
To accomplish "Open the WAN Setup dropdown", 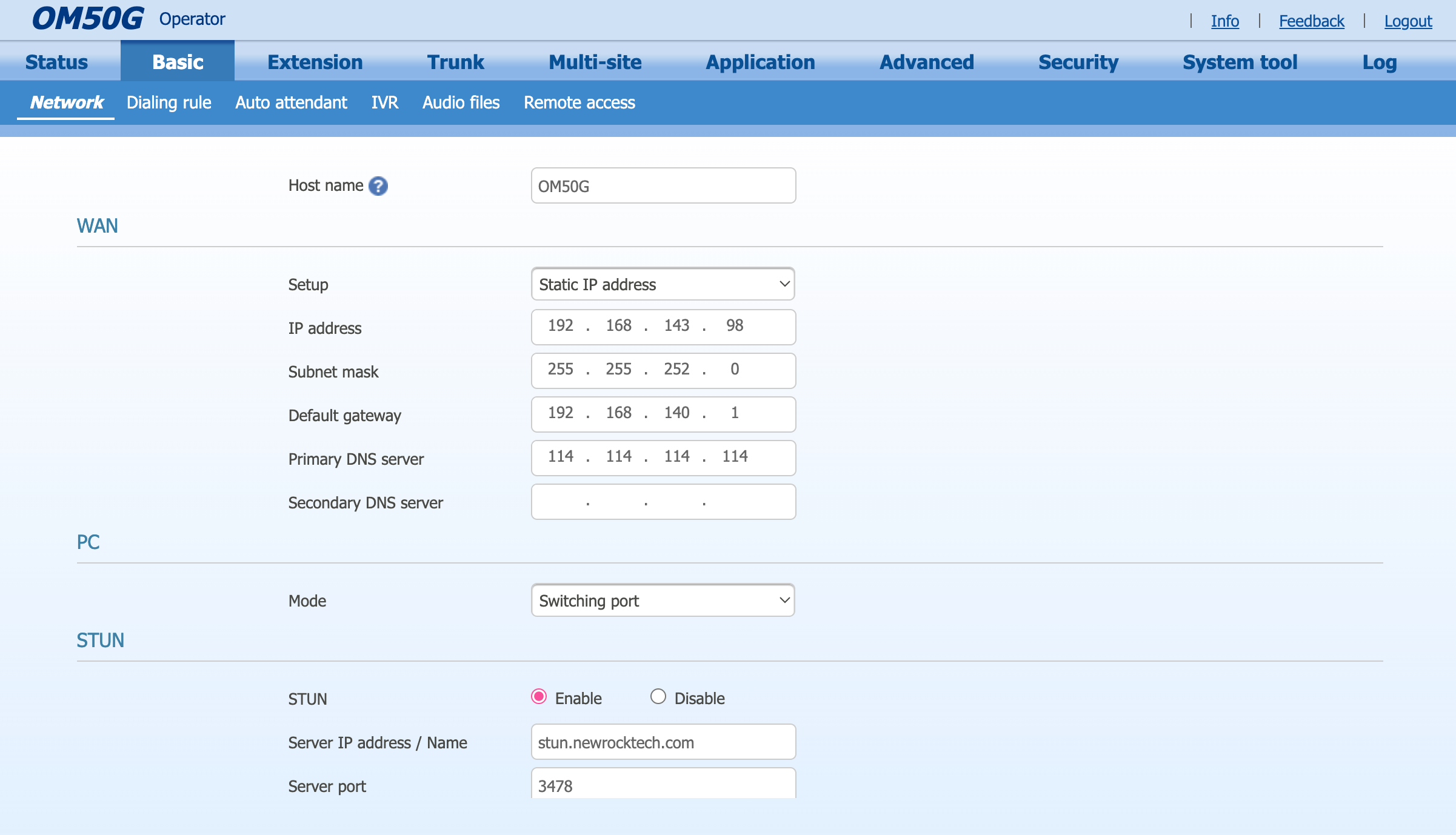I will pyautogui.click(x=663, y=284).
